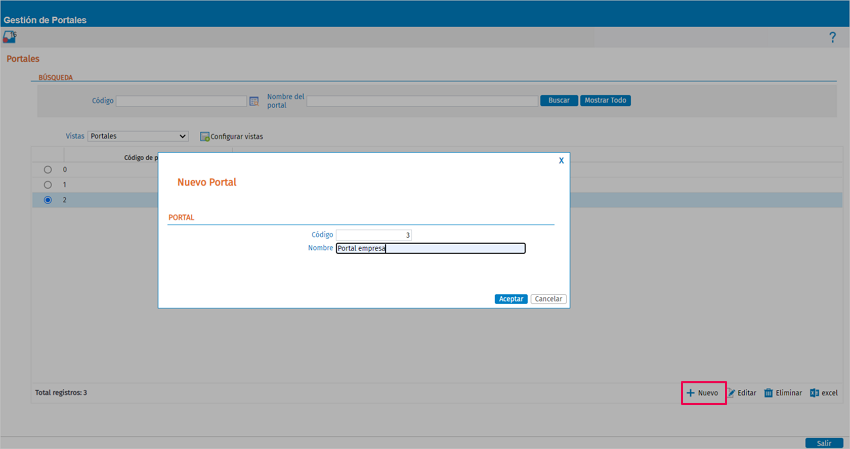This screenshot has height=449, width=850.
Task: Select the radio button for row 1
Action: [48, 185]
